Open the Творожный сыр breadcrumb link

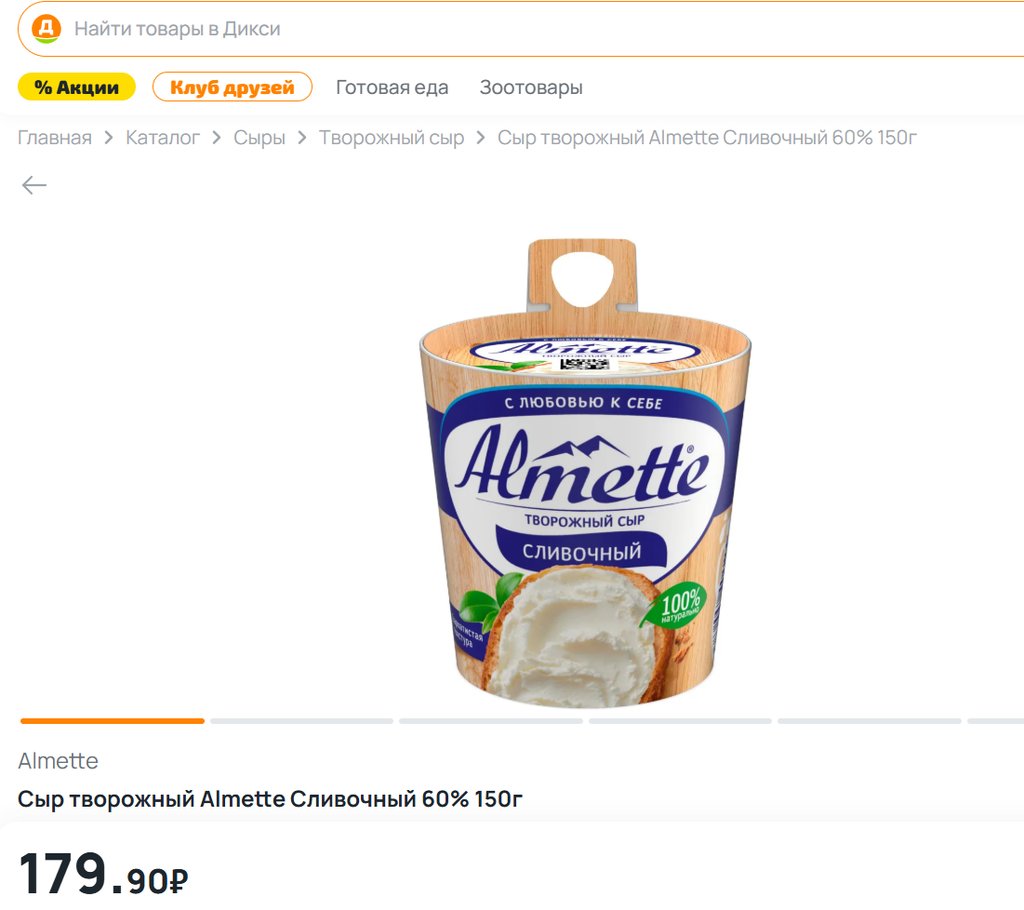(391, 138)
